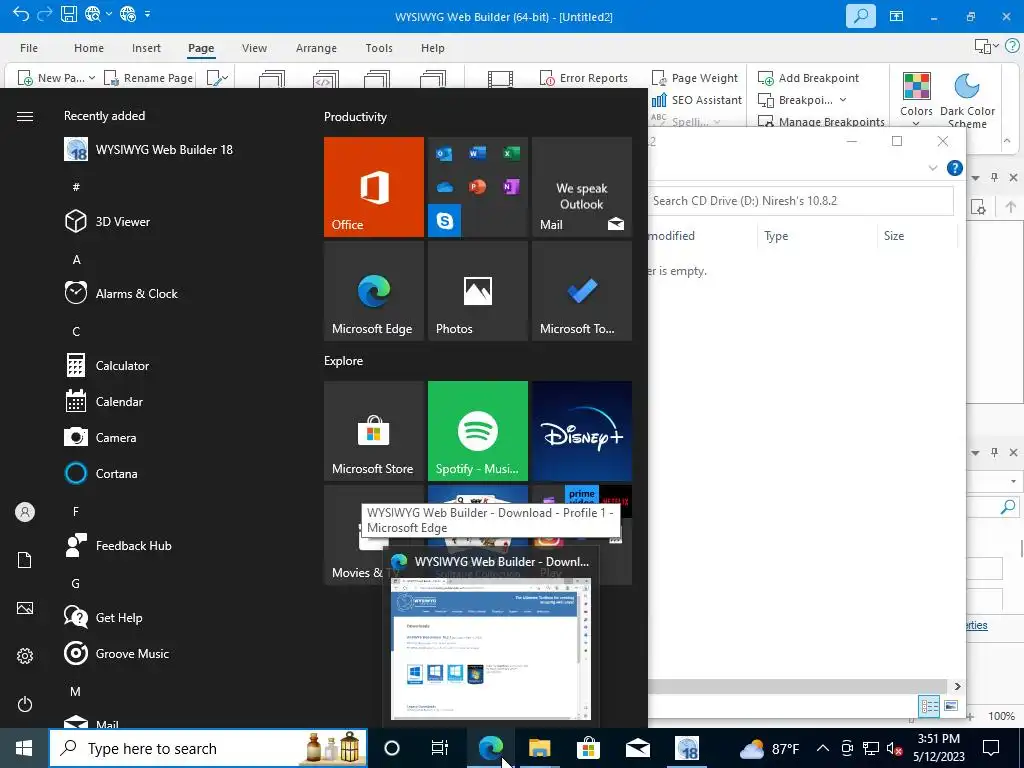1024x768 pixels.
Task: Open user account icon in Start menu
Action: click(x=25, y=512)
